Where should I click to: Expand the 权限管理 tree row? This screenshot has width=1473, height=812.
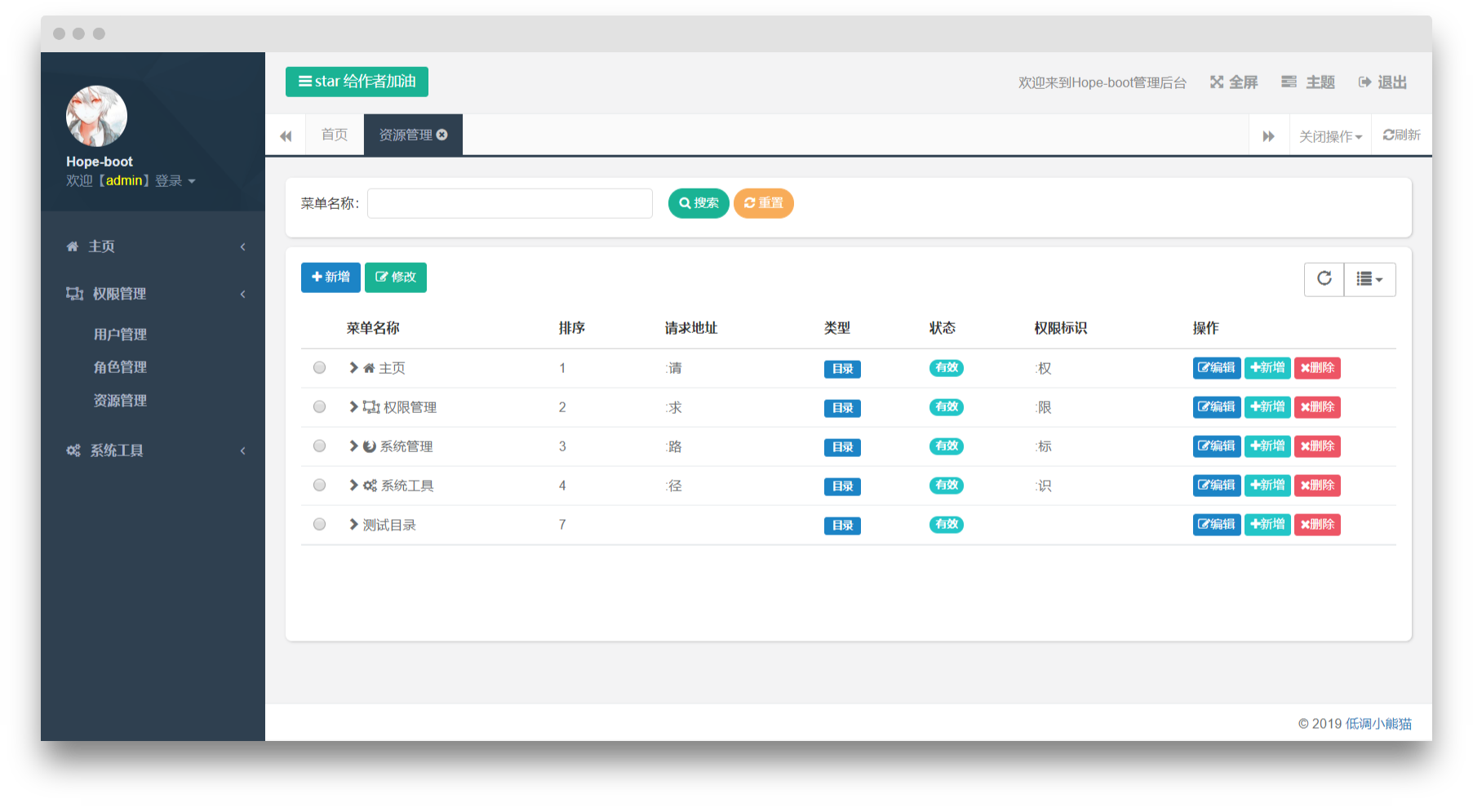click(x=353, y=406)
